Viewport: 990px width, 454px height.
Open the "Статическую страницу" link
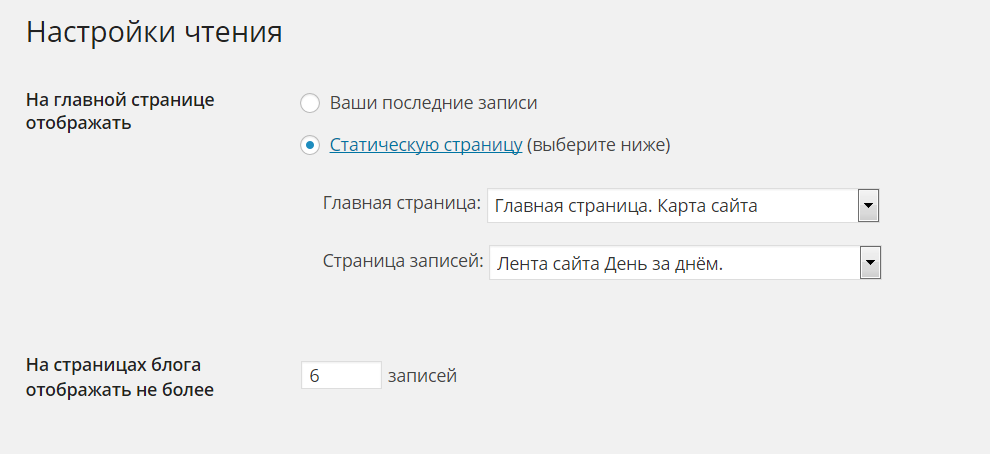[426, 145]
